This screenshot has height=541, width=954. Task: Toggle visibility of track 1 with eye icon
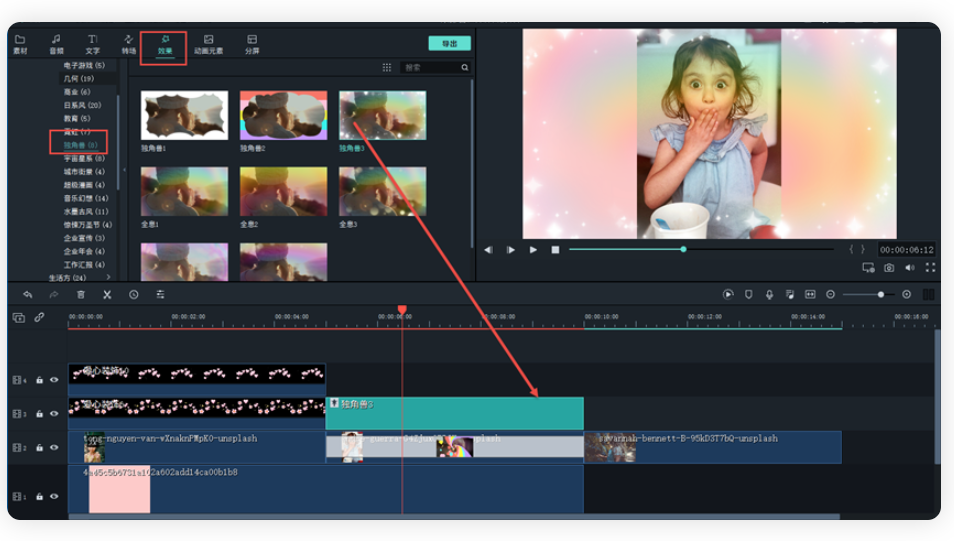(x=54, y=497)
